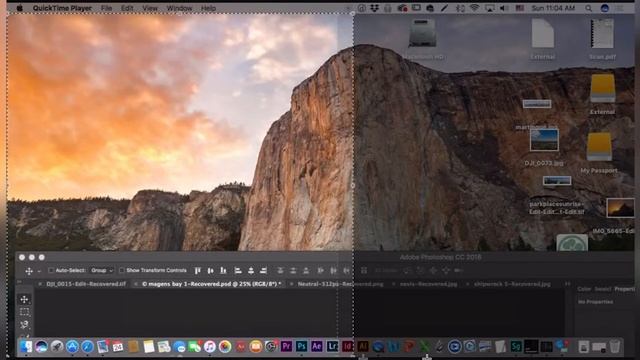
Task: Open the Auto-Select Group dropdown
Action: pyautogui.click(x=102, y=271)
